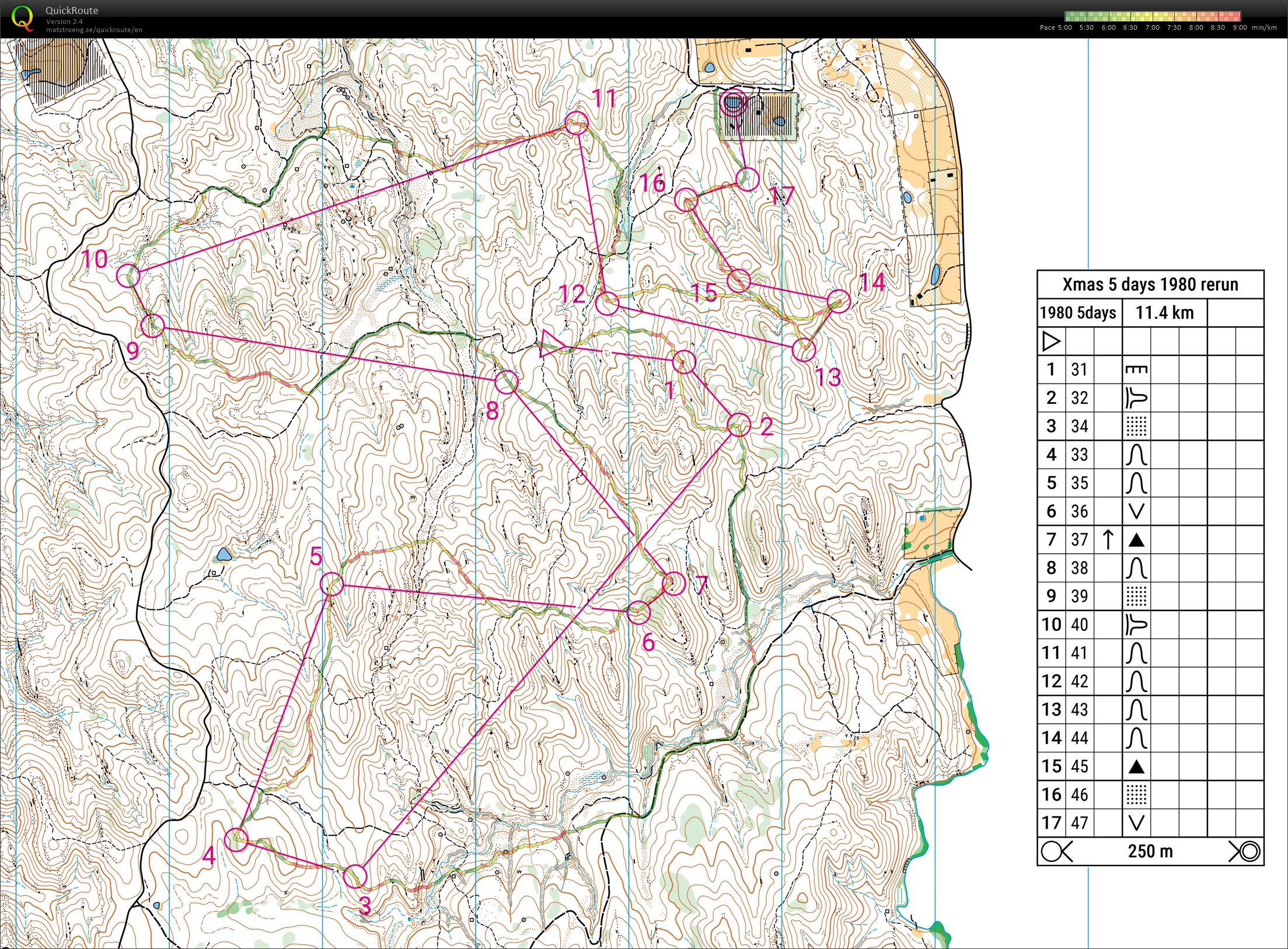Click the control 7 boulder symbol in description table

1136,540
